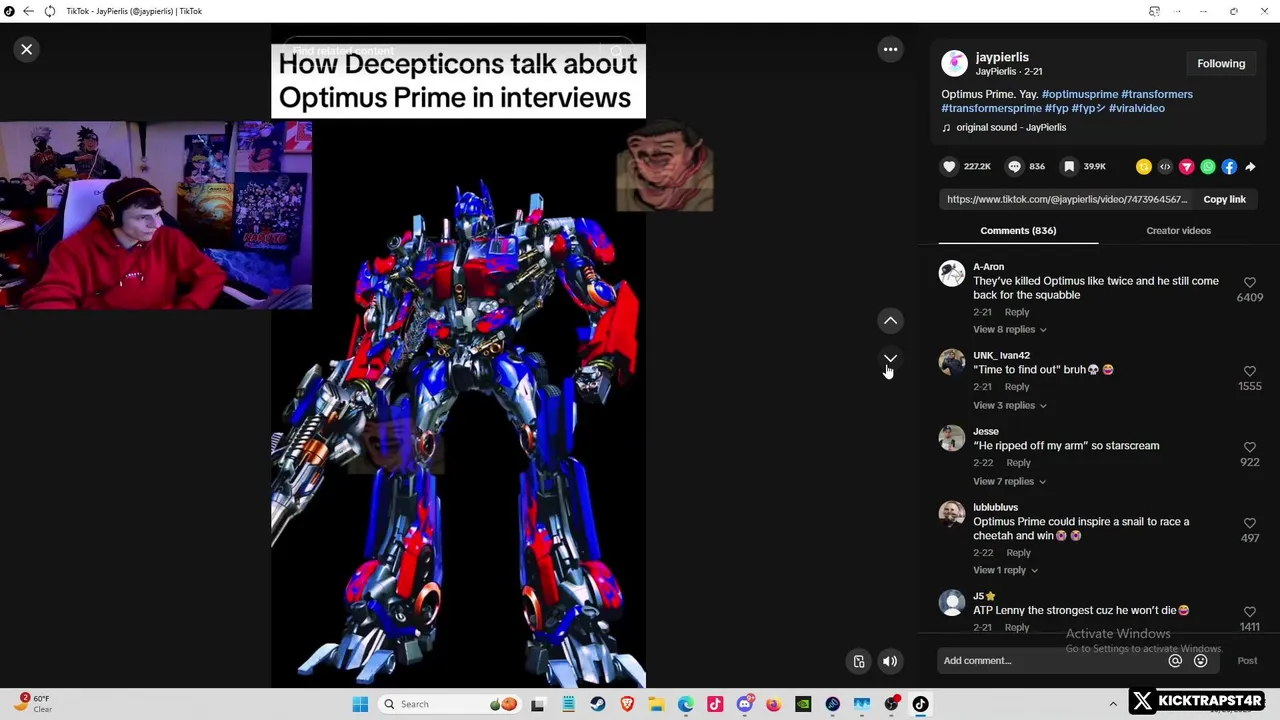This screenshot has height=720, width=1280.
Task: Open original sound - JayPierlis link
Action: [1011, 127]
